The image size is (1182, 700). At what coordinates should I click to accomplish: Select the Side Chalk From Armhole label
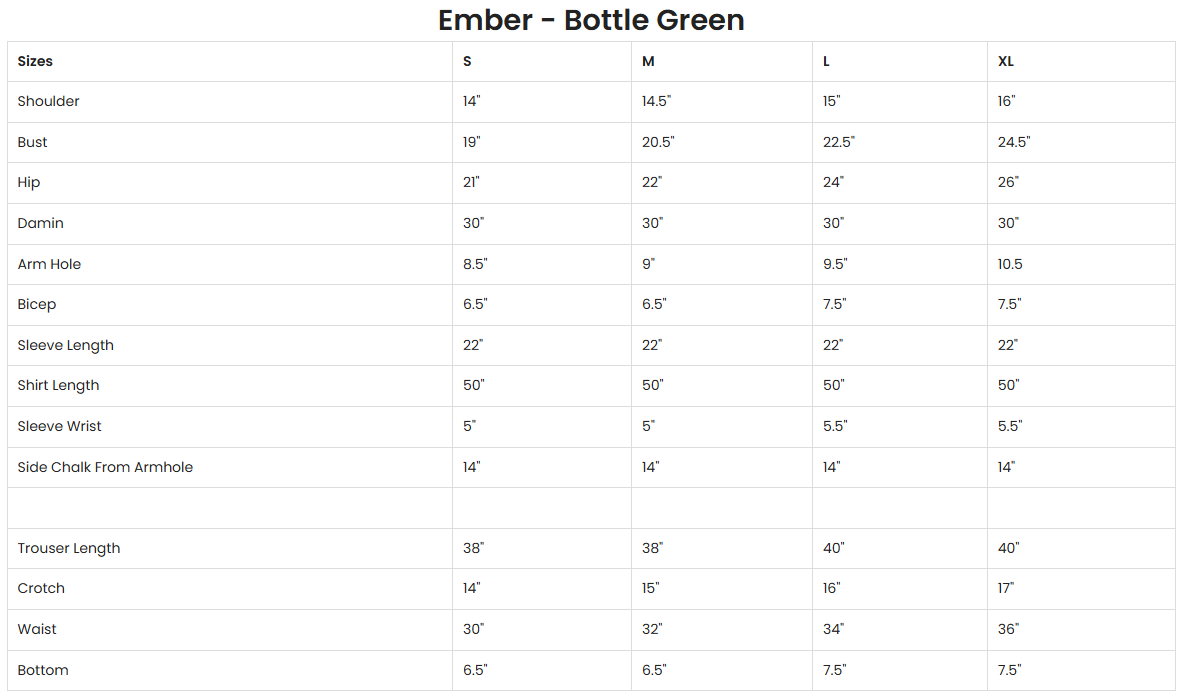[x=105, y=467]
